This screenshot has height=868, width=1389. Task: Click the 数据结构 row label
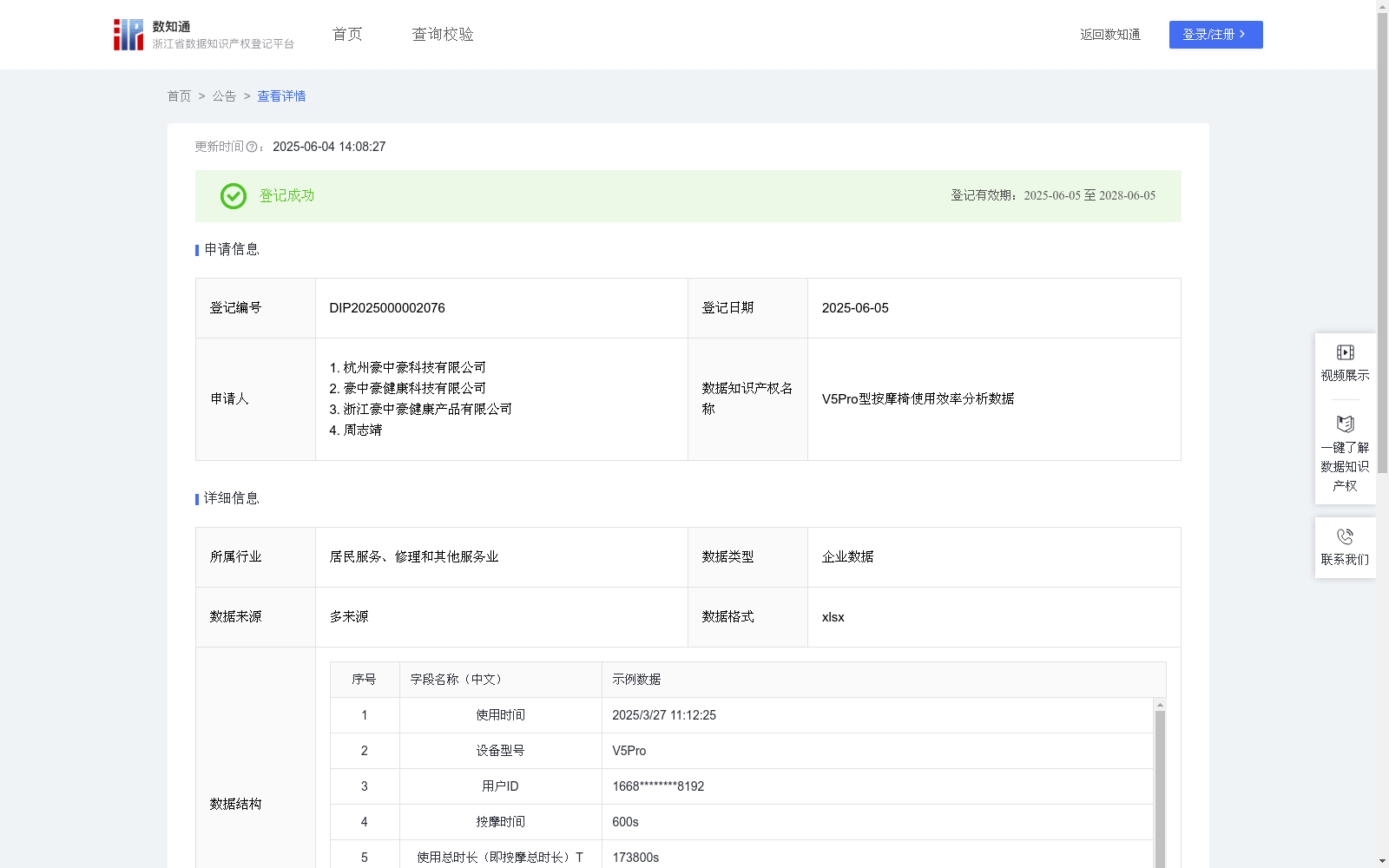[235, 805]
